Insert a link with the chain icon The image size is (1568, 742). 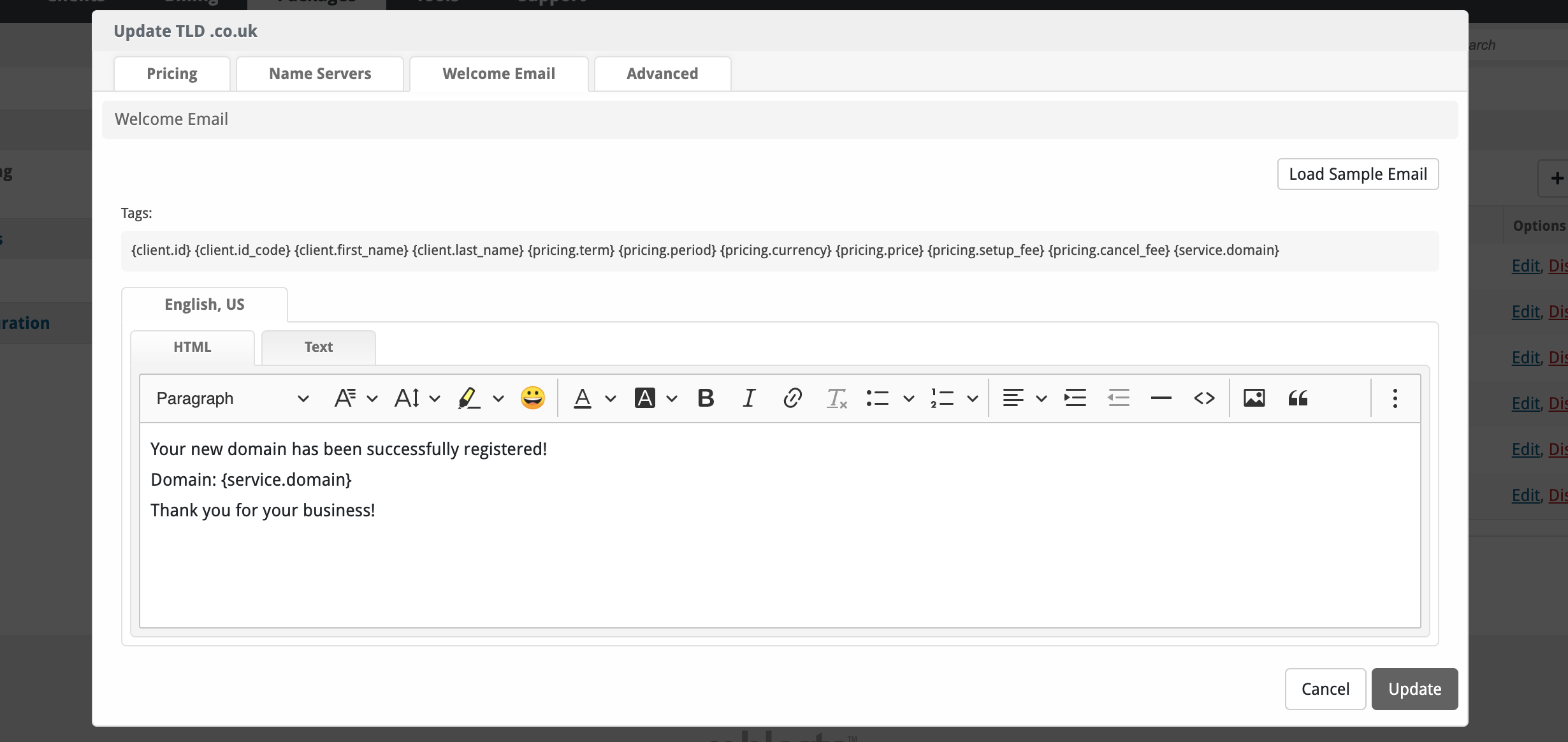[x=792, y=398]
